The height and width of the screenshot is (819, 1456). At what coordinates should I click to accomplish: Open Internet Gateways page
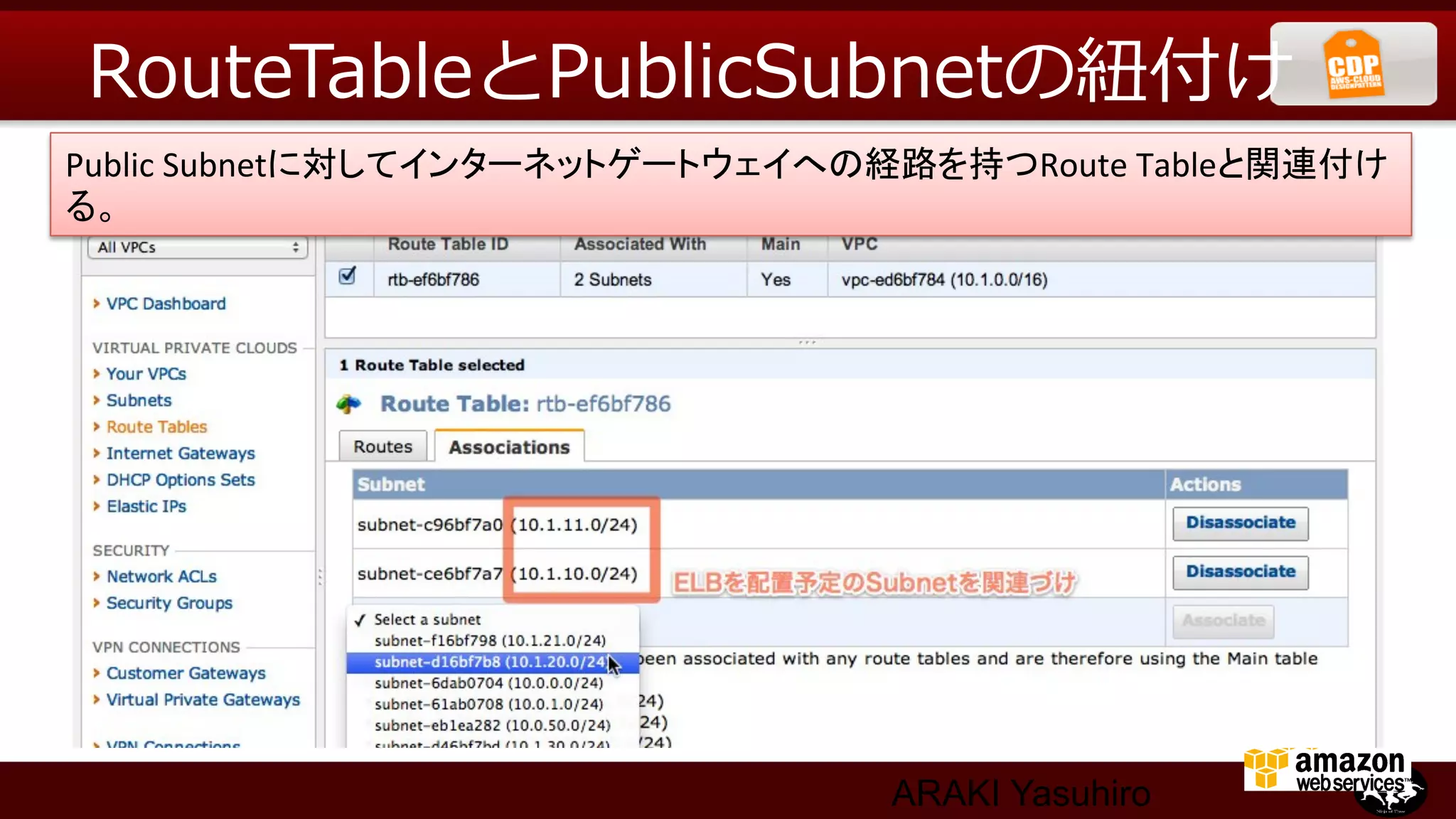[x=181, y=454]
